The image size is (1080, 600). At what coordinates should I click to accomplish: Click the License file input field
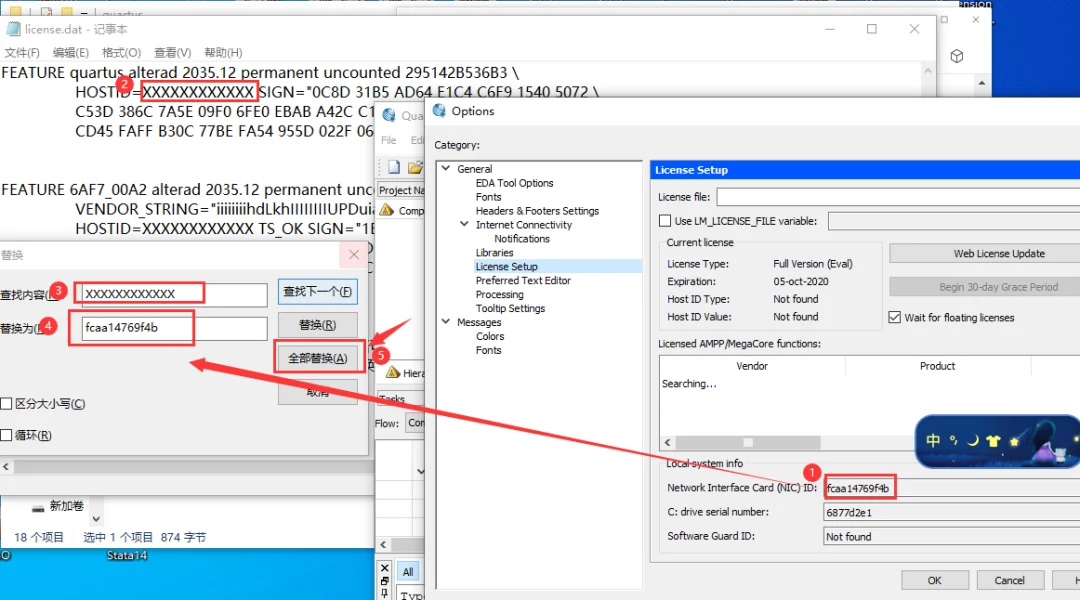pyautogui.click(x=898, y=197)
